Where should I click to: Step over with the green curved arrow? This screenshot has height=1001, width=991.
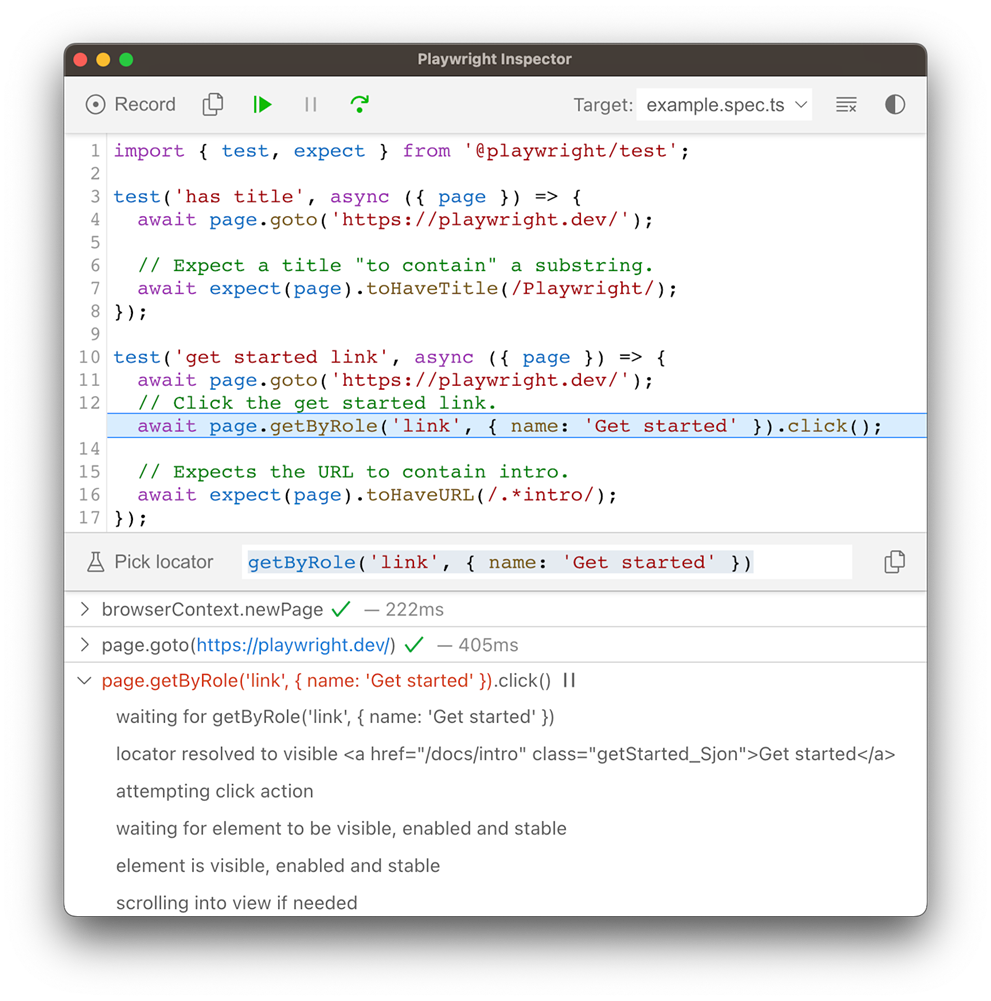359,105
